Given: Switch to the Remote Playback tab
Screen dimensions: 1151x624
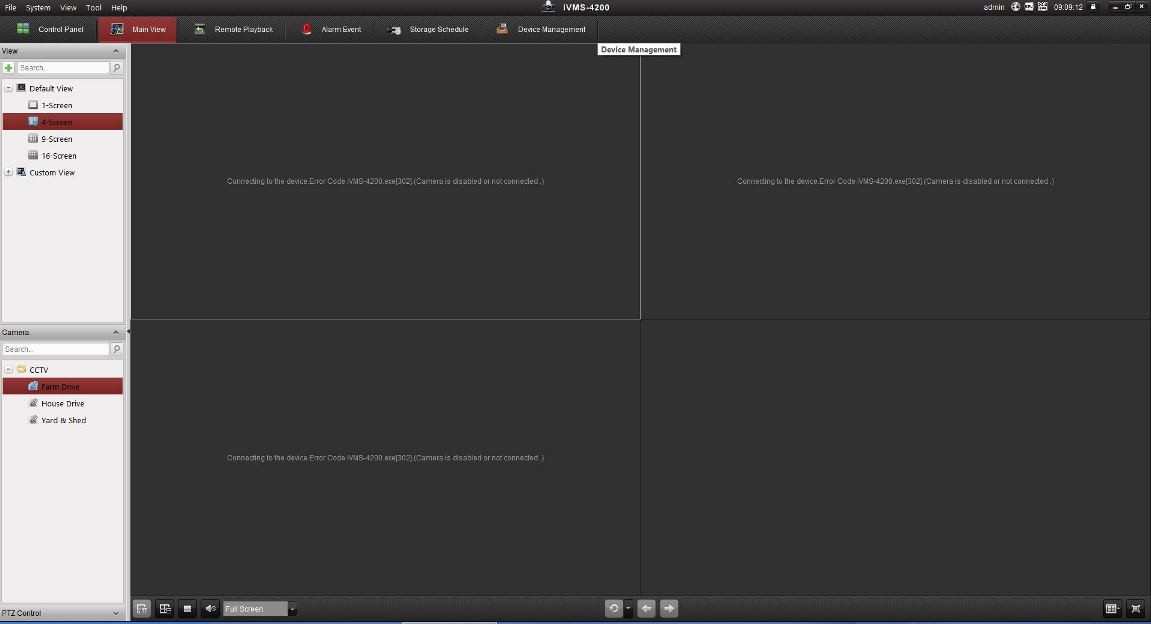Looking at the screenshot, I should coord(234,29).
